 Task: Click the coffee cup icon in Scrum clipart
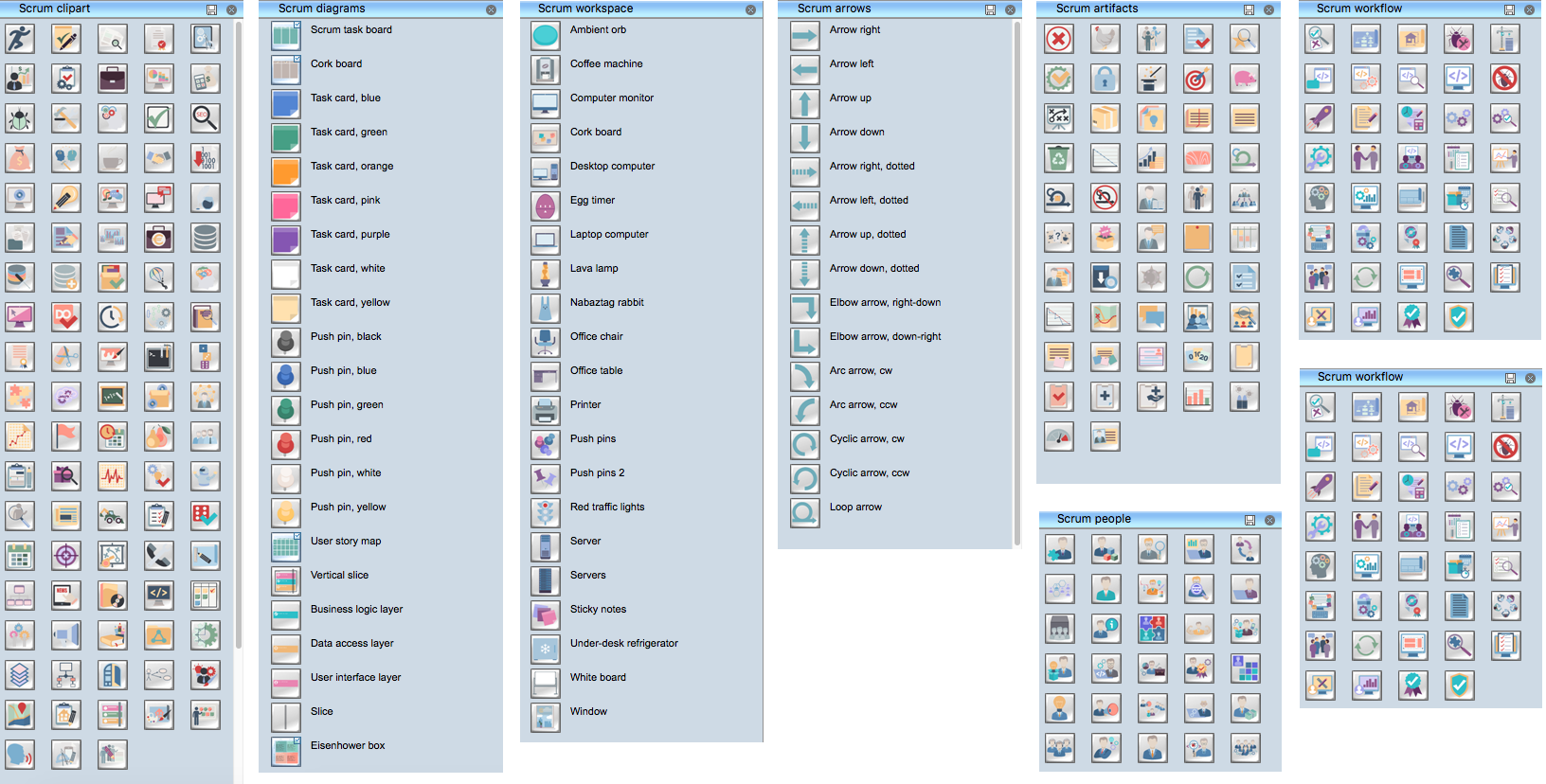pyautogui.click(x=112, y=158)
